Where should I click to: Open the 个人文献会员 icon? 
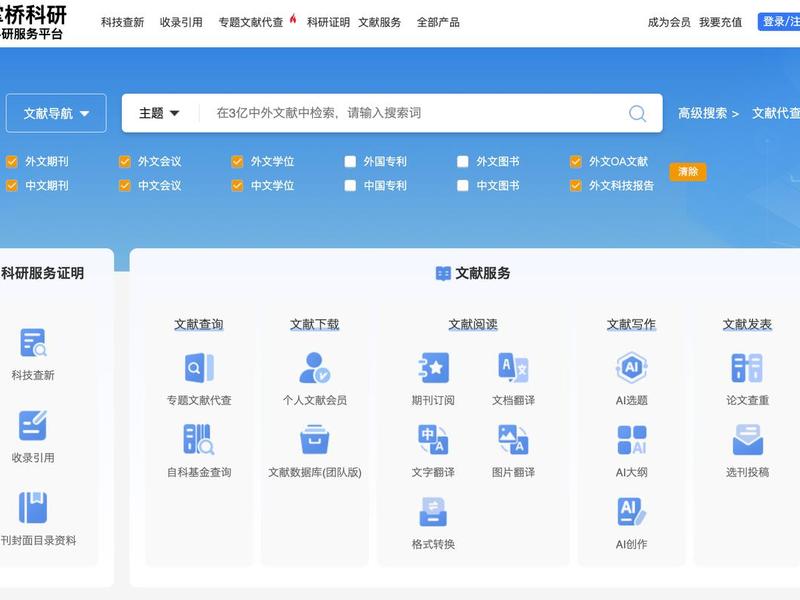point(315,368)
